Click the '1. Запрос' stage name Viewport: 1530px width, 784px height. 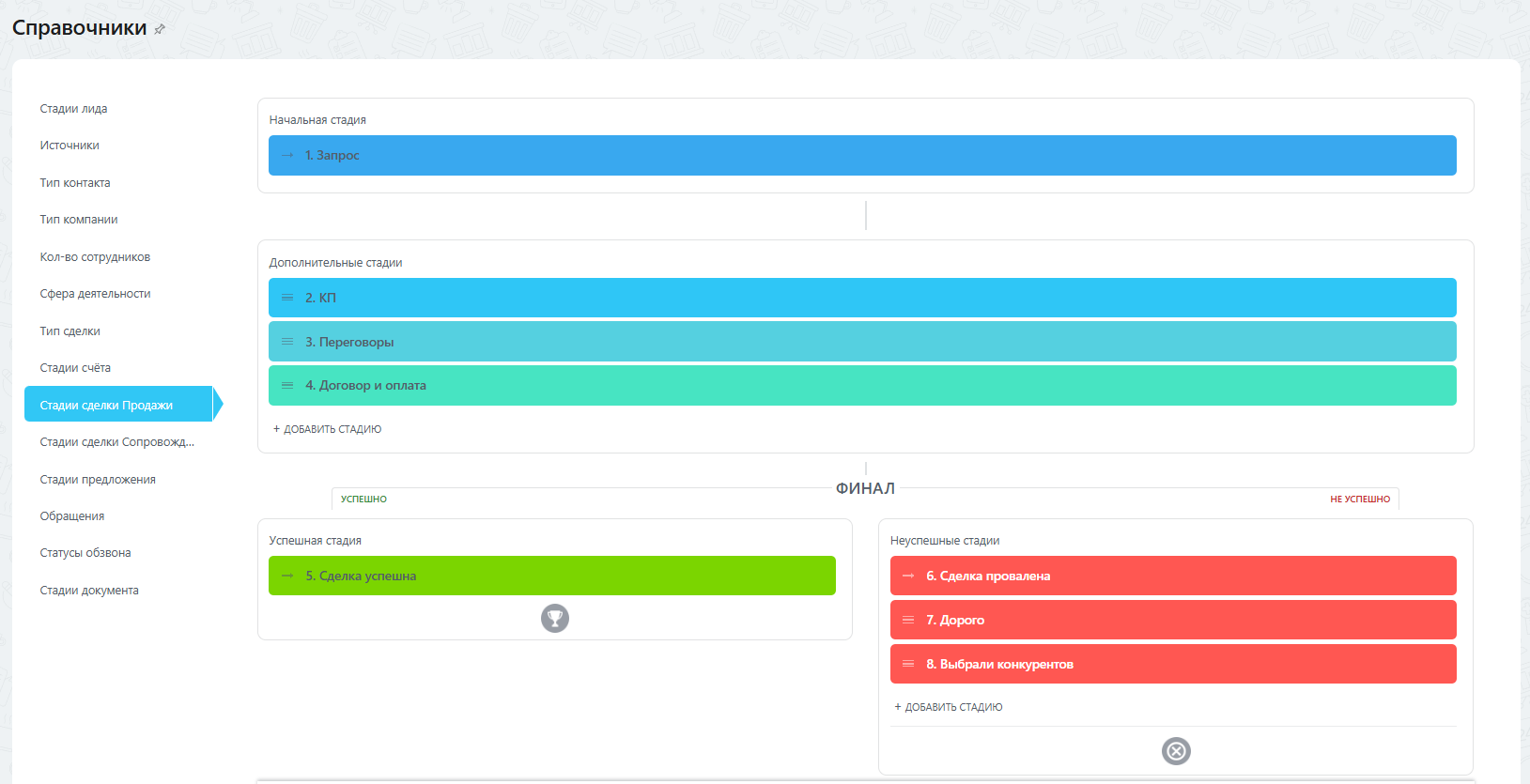click(332, 155)
